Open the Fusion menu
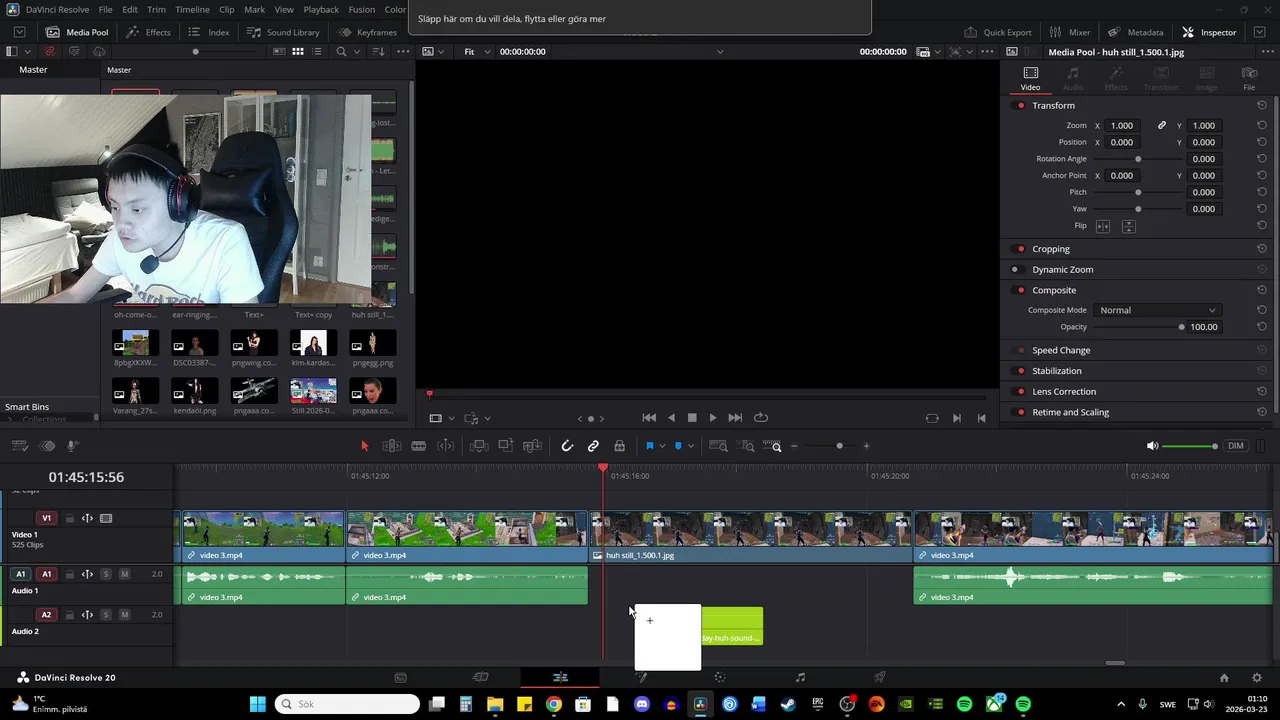 point(362,10)
